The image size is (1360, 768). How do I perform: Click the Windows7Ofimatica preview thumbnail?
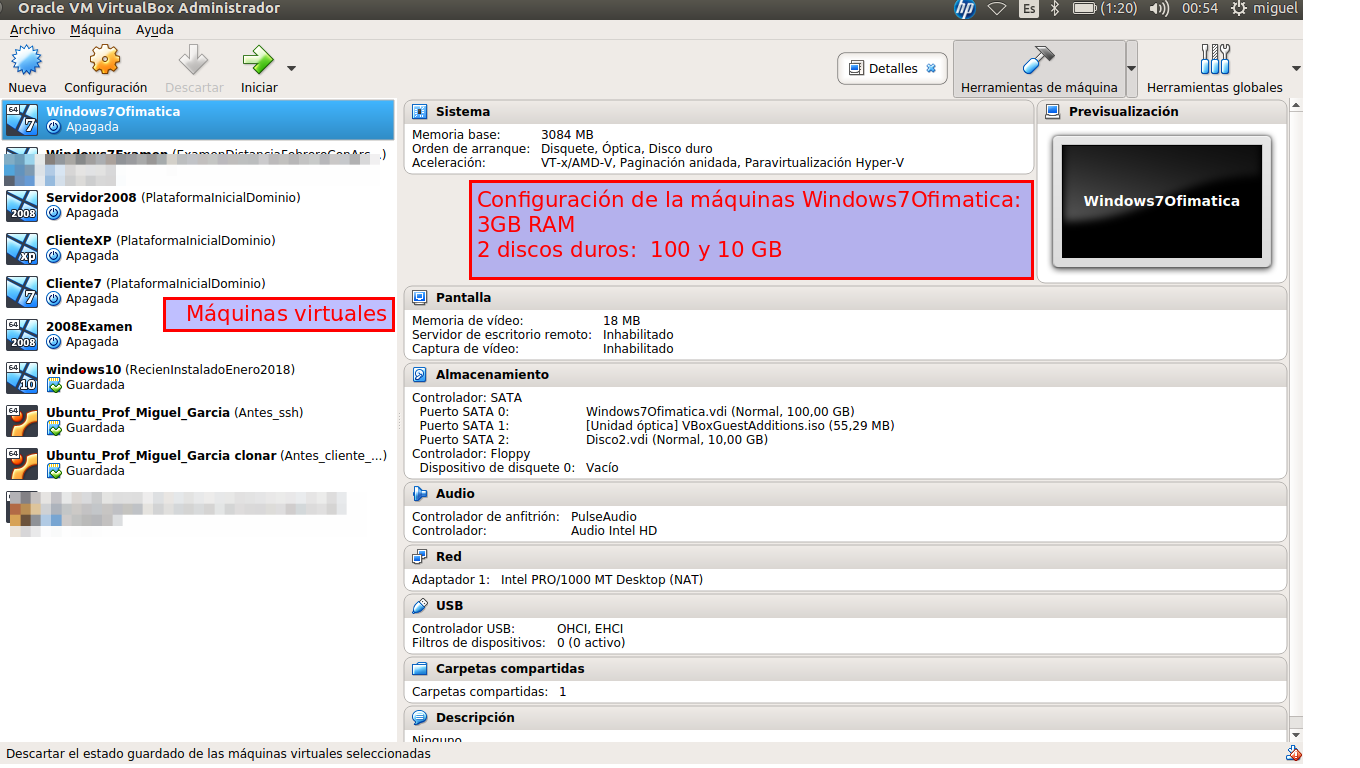click(1161, 201)
